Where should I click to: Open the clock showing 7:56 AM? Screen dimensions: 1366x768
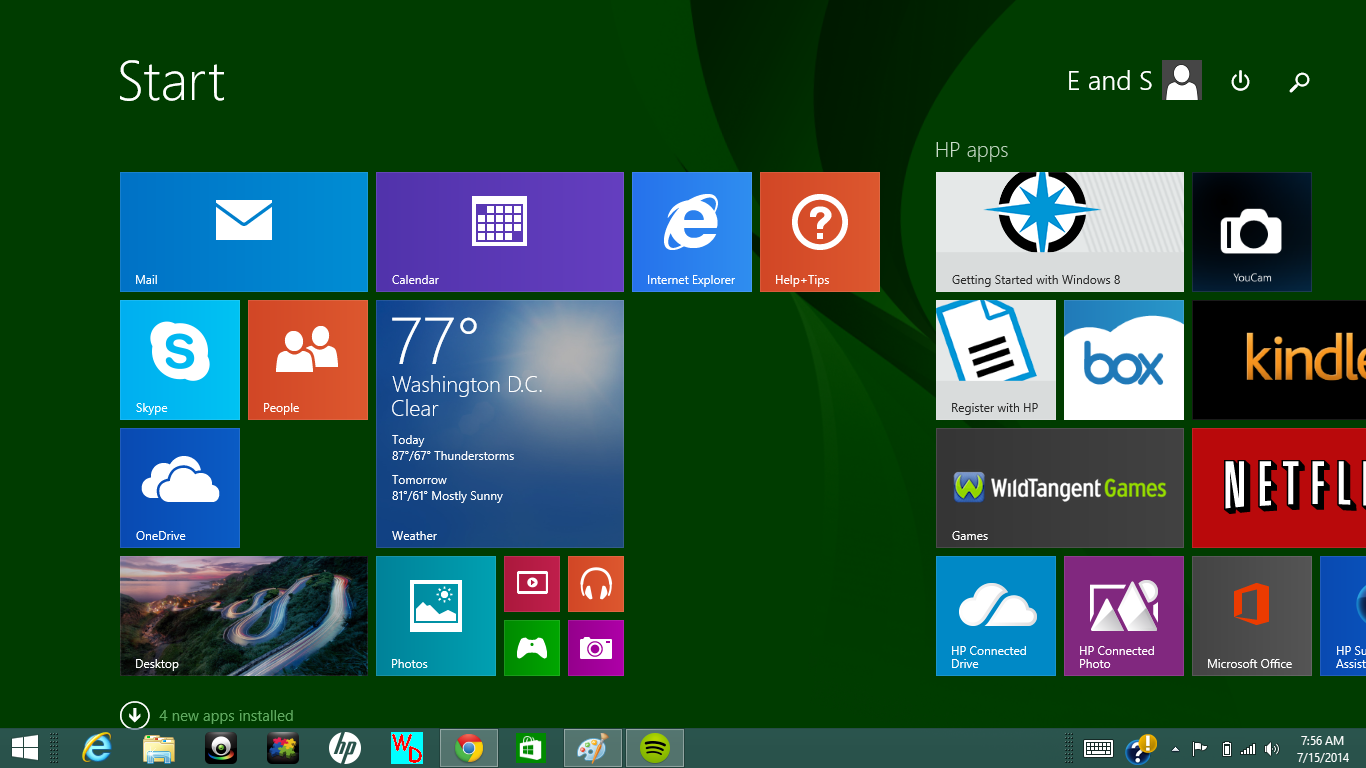pos(1322,749)
